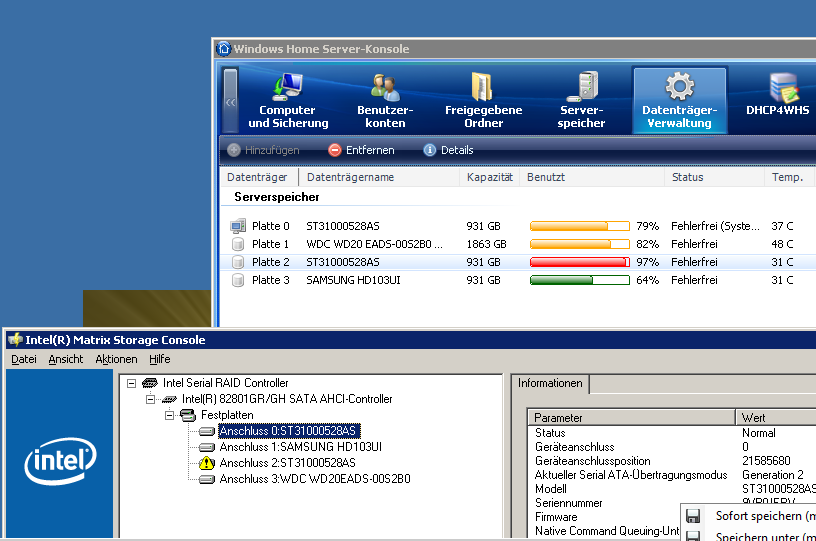Click the Intel Matrix Storage Console title icon
Image resolution: width=816 pixels, height=541 pixels.
pos(15,340)
